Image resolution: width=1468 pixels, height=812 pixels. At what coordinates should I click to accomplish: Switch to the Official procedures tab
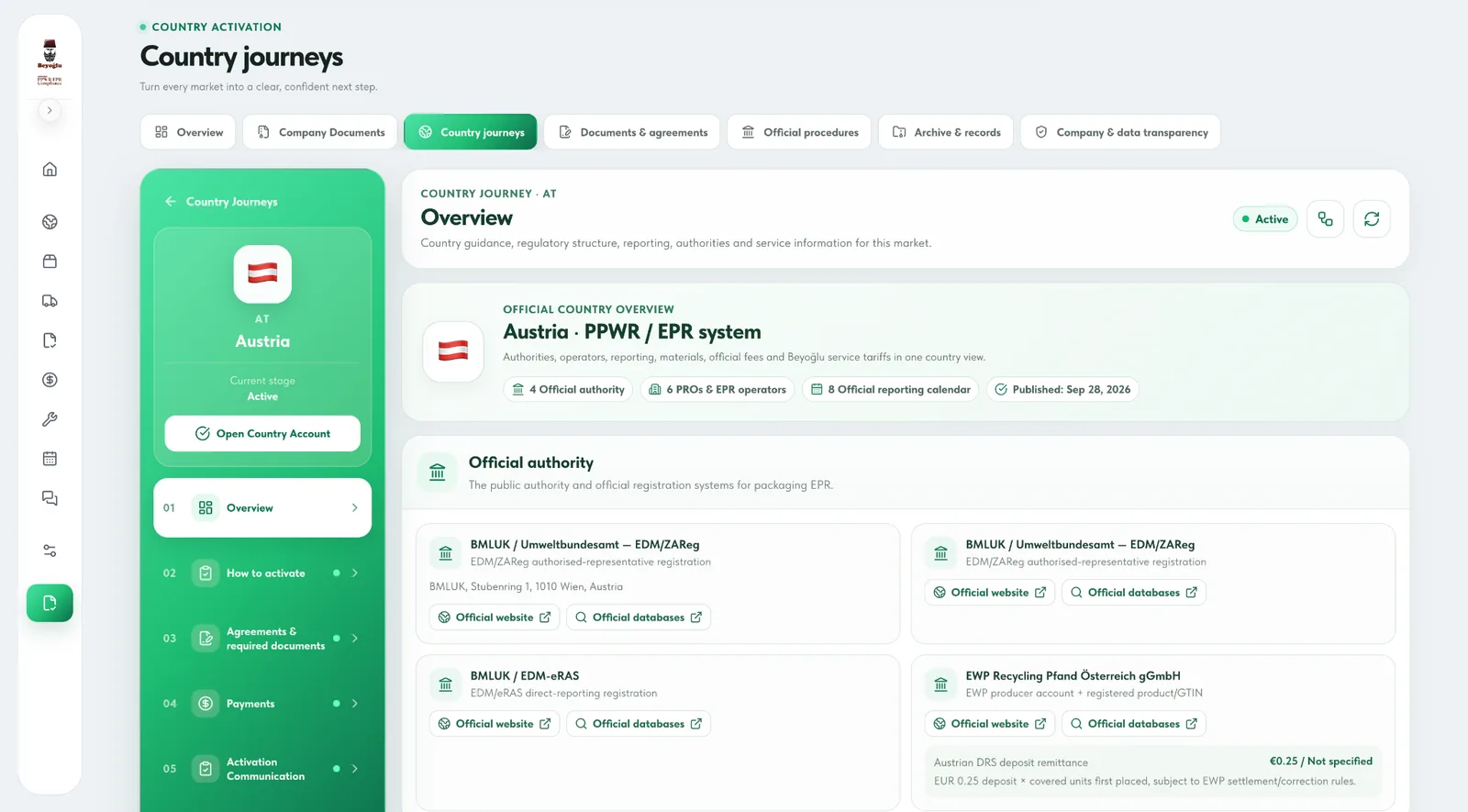click(x=799, y=132)
